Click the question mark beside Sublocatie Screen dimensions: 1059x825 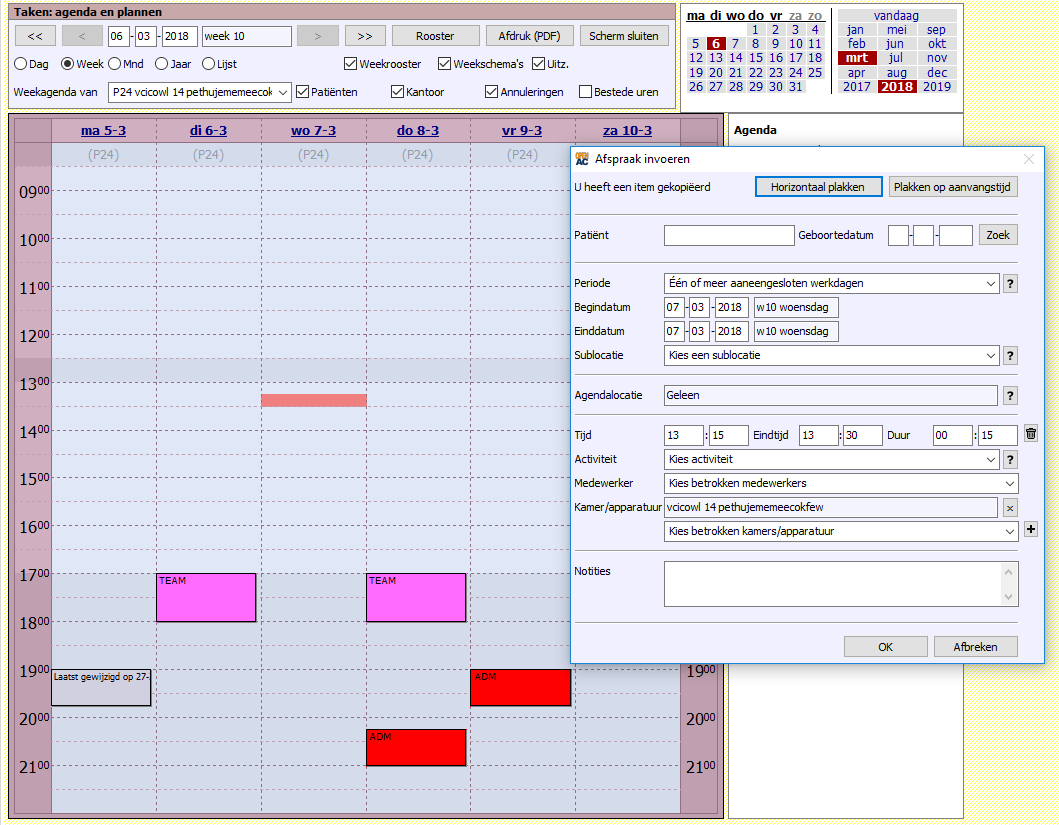pos(1010,355)
